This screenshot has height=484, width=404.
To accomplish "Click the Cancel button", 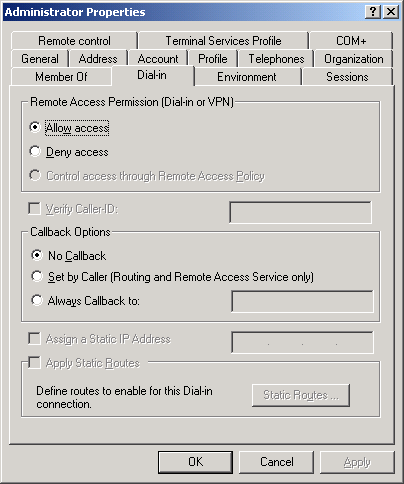I will pos(277,462).
